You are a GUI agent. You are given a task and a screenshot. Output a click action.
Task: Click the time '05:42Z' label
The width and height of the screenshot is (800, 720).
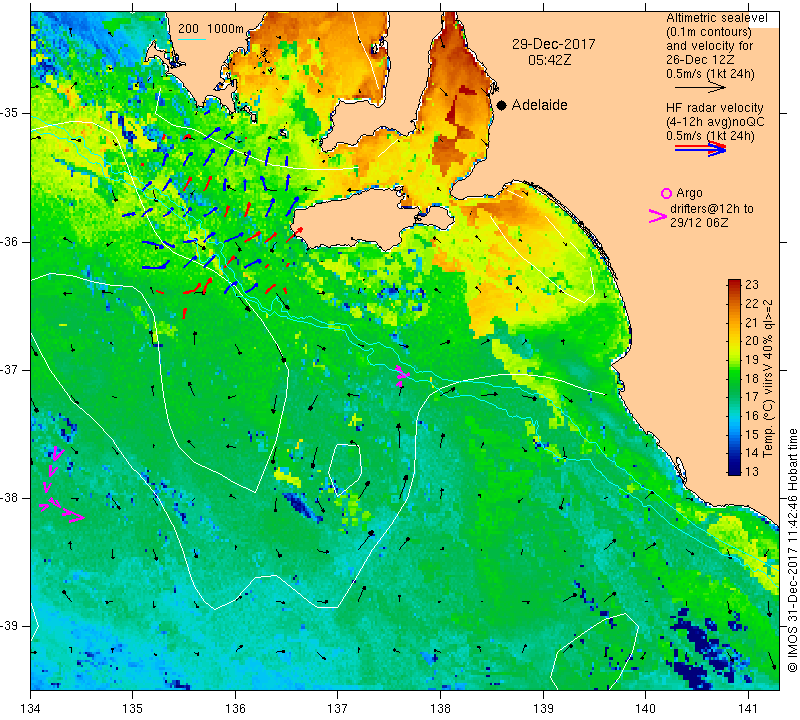(x=549, y=60)
